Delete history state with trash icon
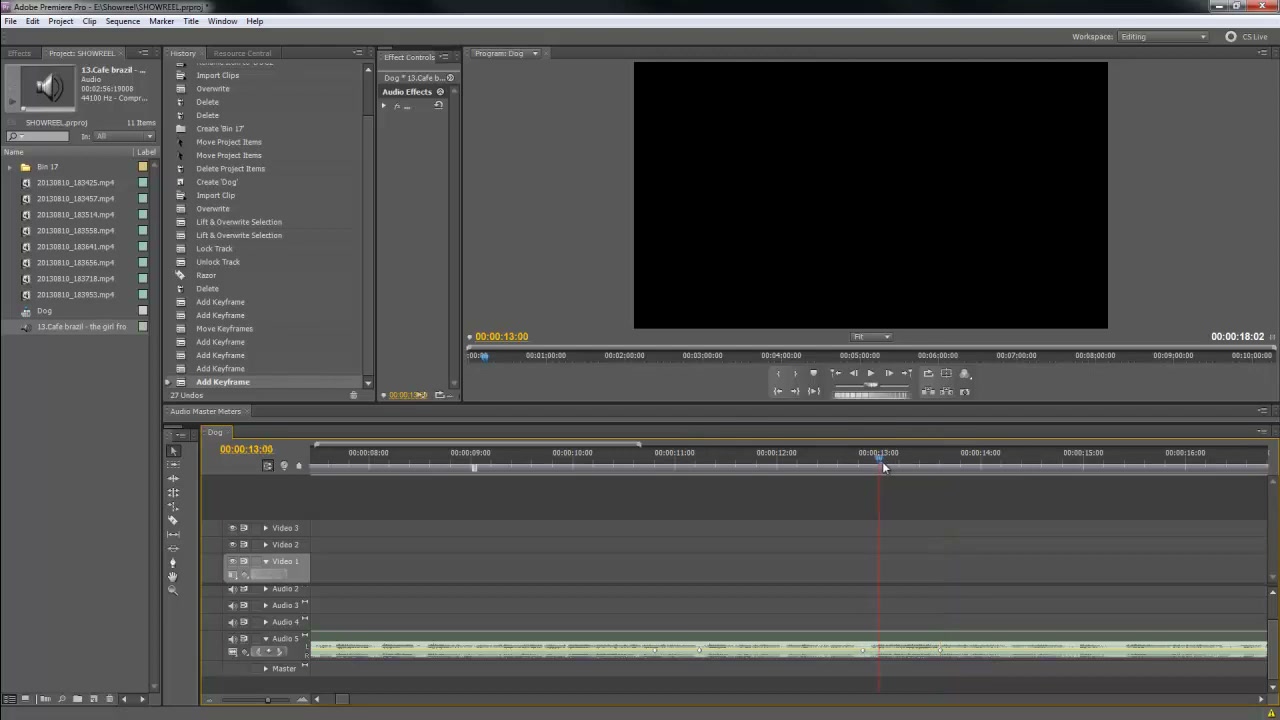 (x=353, y=395)
